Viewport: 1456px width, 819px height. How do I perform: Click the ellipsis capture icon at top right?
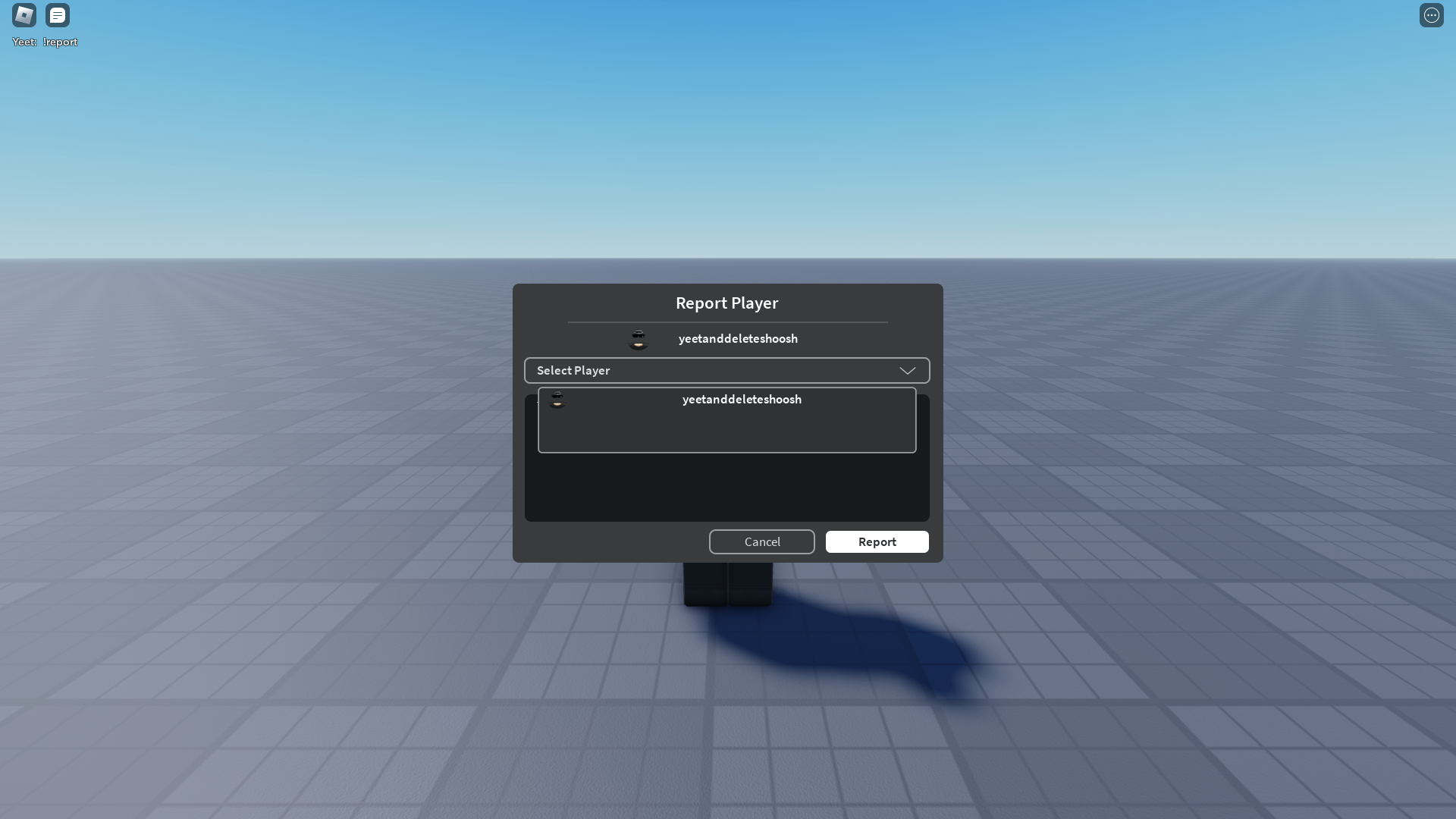pos(1432,15)
